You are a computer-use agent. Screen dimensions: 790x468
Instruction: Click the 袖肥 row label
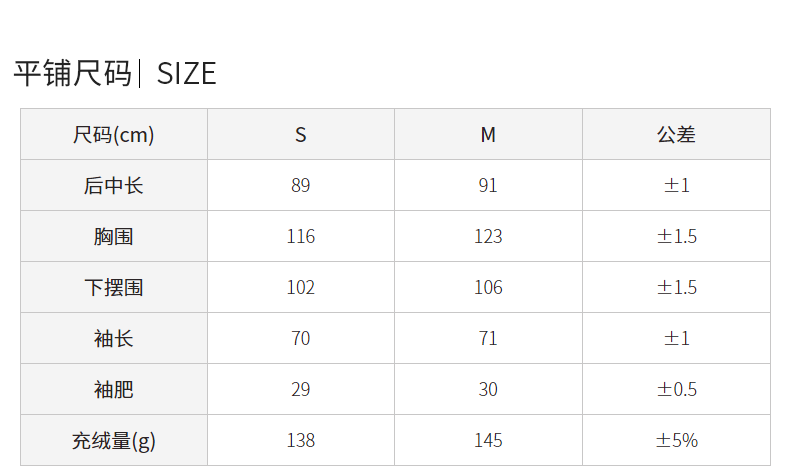(x=114, y=389)
